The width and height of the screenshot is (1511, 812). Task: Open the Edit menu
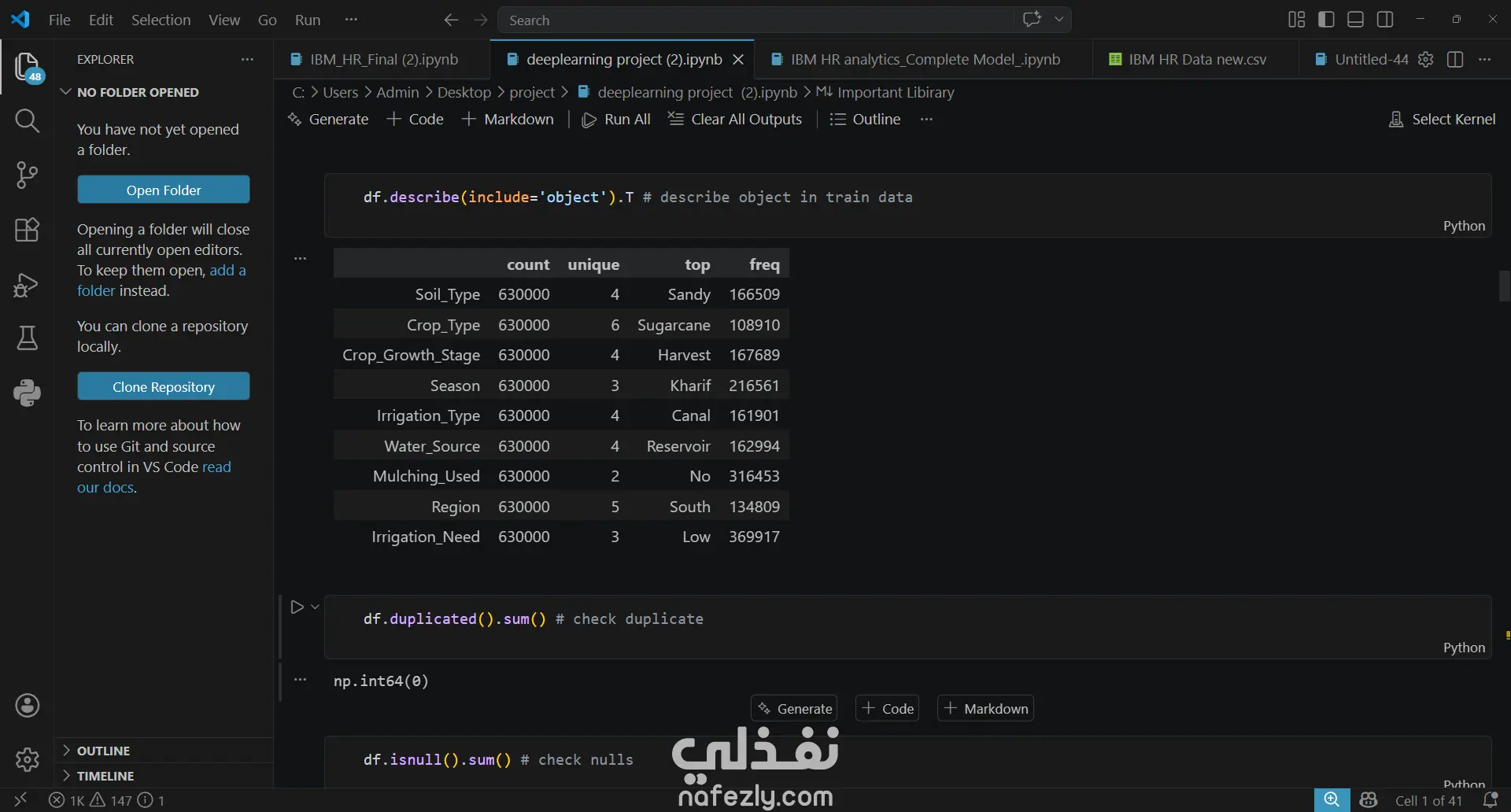tap(101, 20)
